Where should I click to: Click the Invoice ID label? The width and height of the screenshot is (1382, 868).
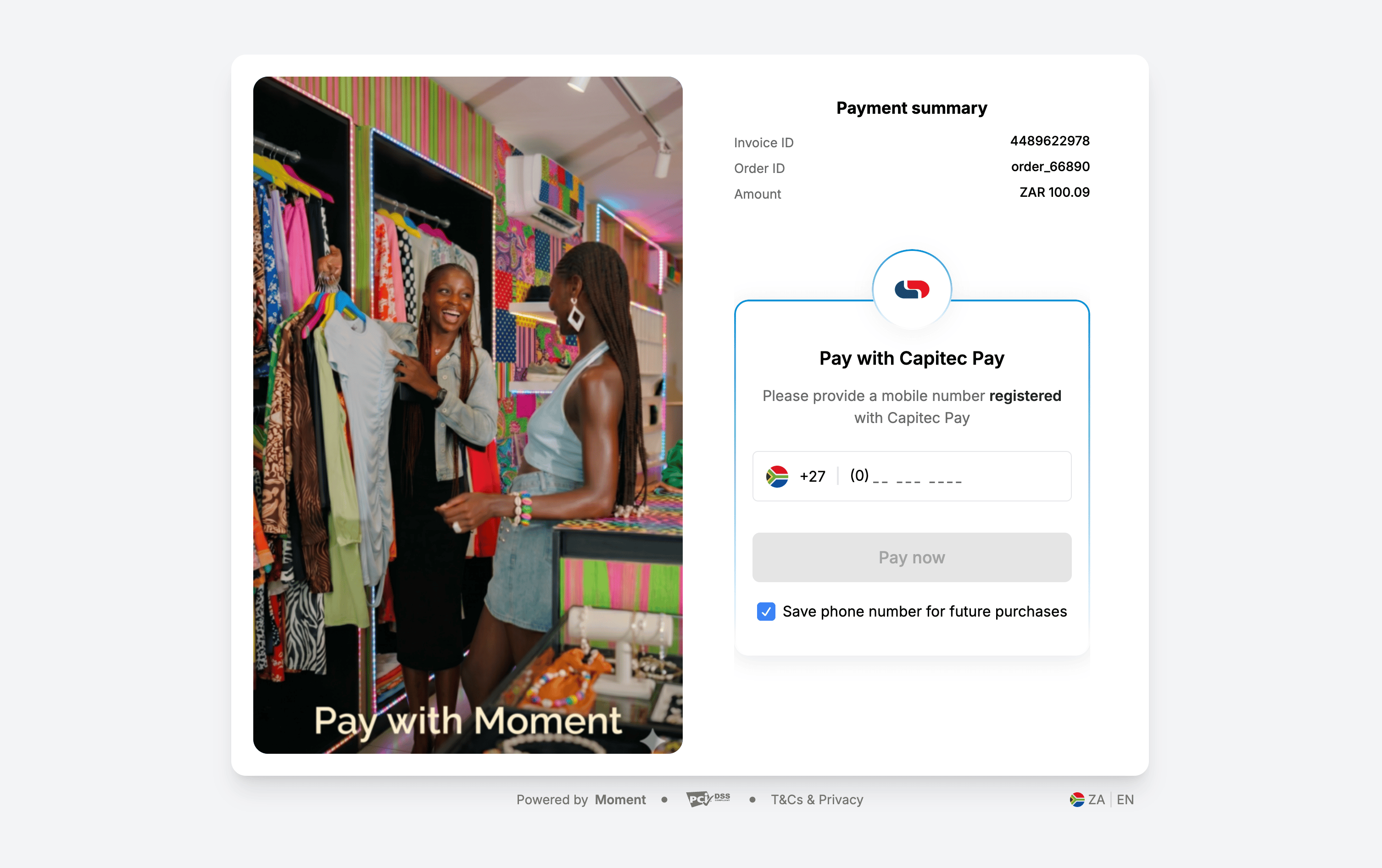(x=763, y=142)
